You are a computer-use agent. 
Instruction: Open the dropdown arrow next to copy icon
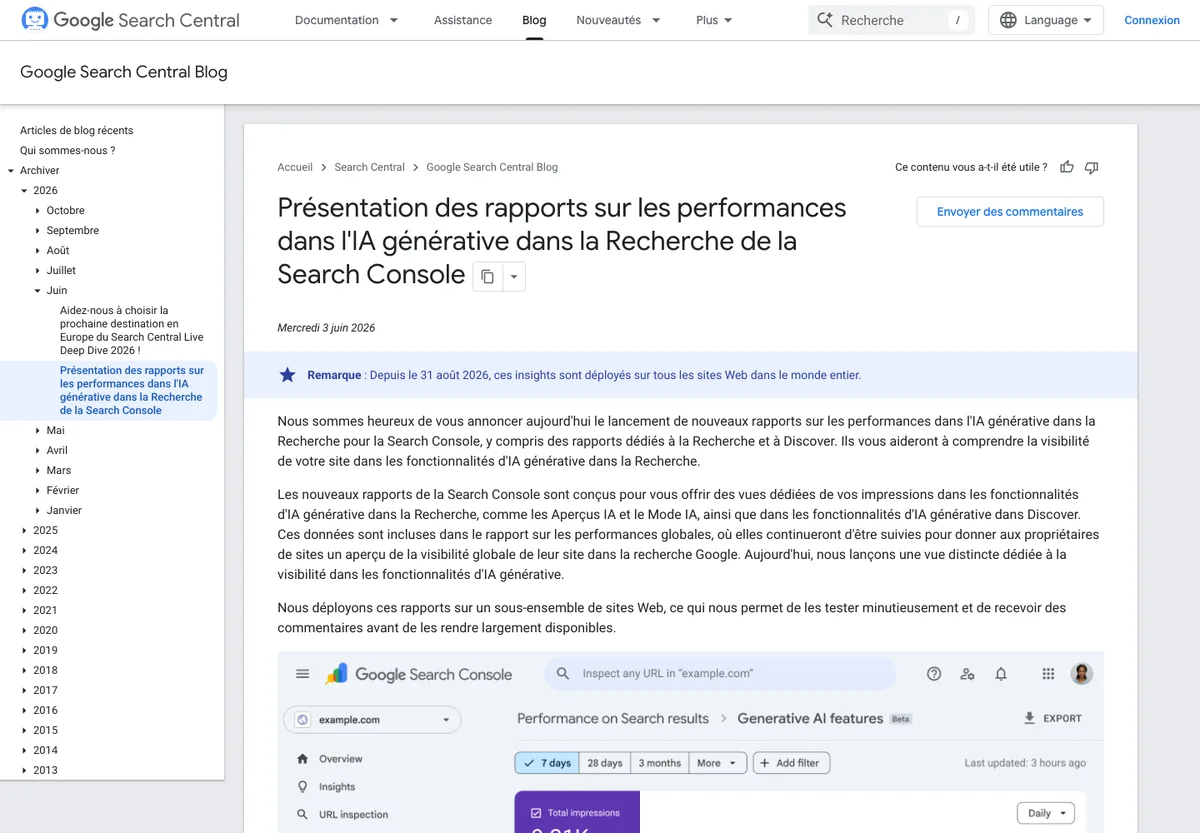(x=513, y=276)
